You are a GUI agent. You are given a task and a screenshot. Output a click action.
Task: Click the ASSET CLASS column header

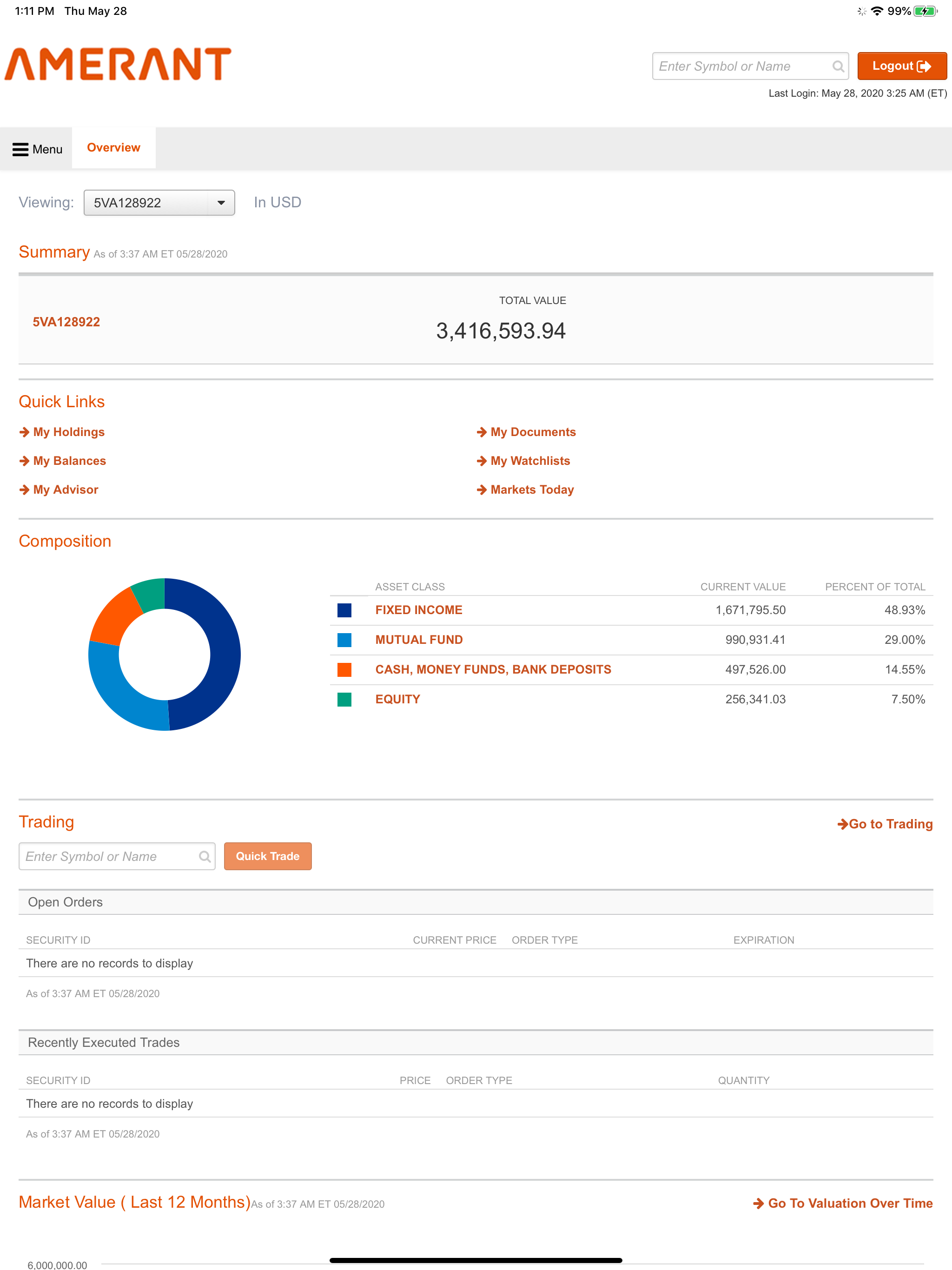coord(410,587)
